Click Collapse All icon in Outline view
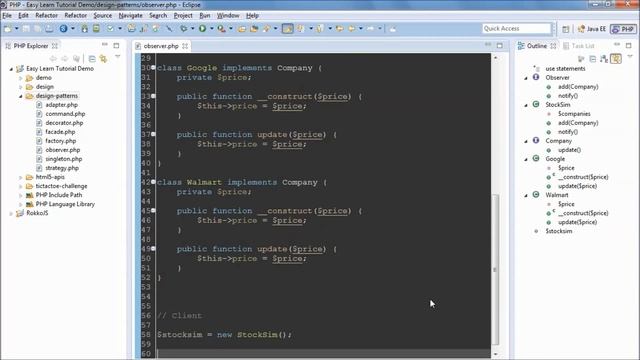The width and height of the screenshot is (640, 360). pyautogui.click(x=593, y=59)
